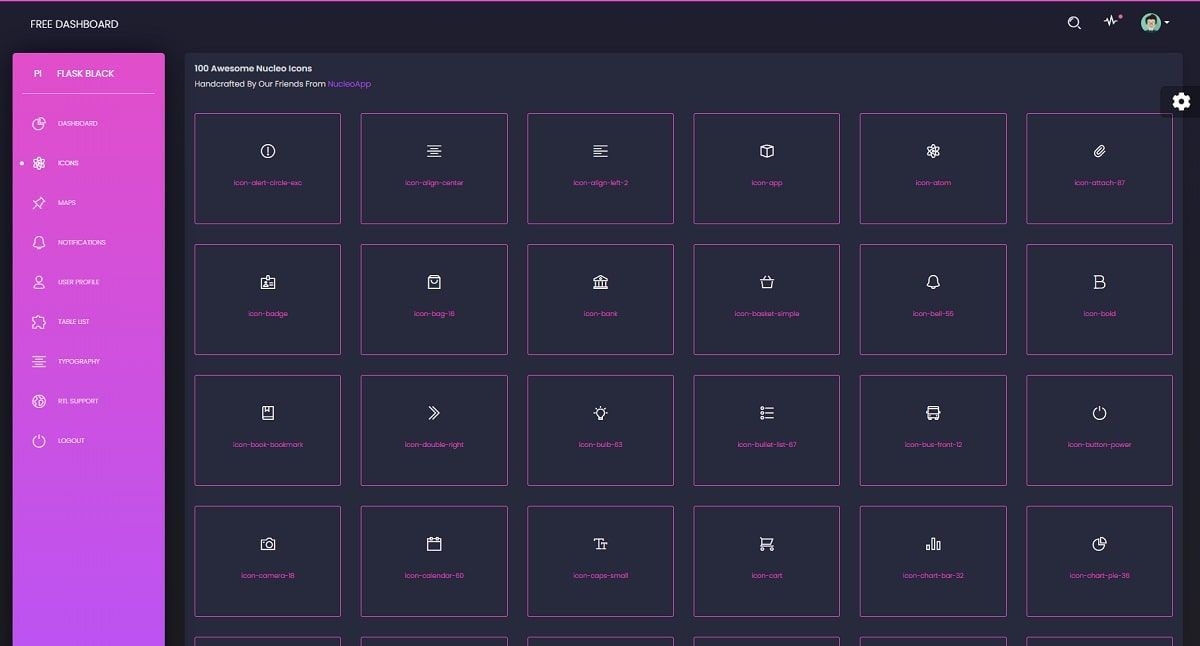Viewport: 1200px width, 646px height.
Task: Click the icon-attach-87 paperclip tile
Action: coord(1099,168)
